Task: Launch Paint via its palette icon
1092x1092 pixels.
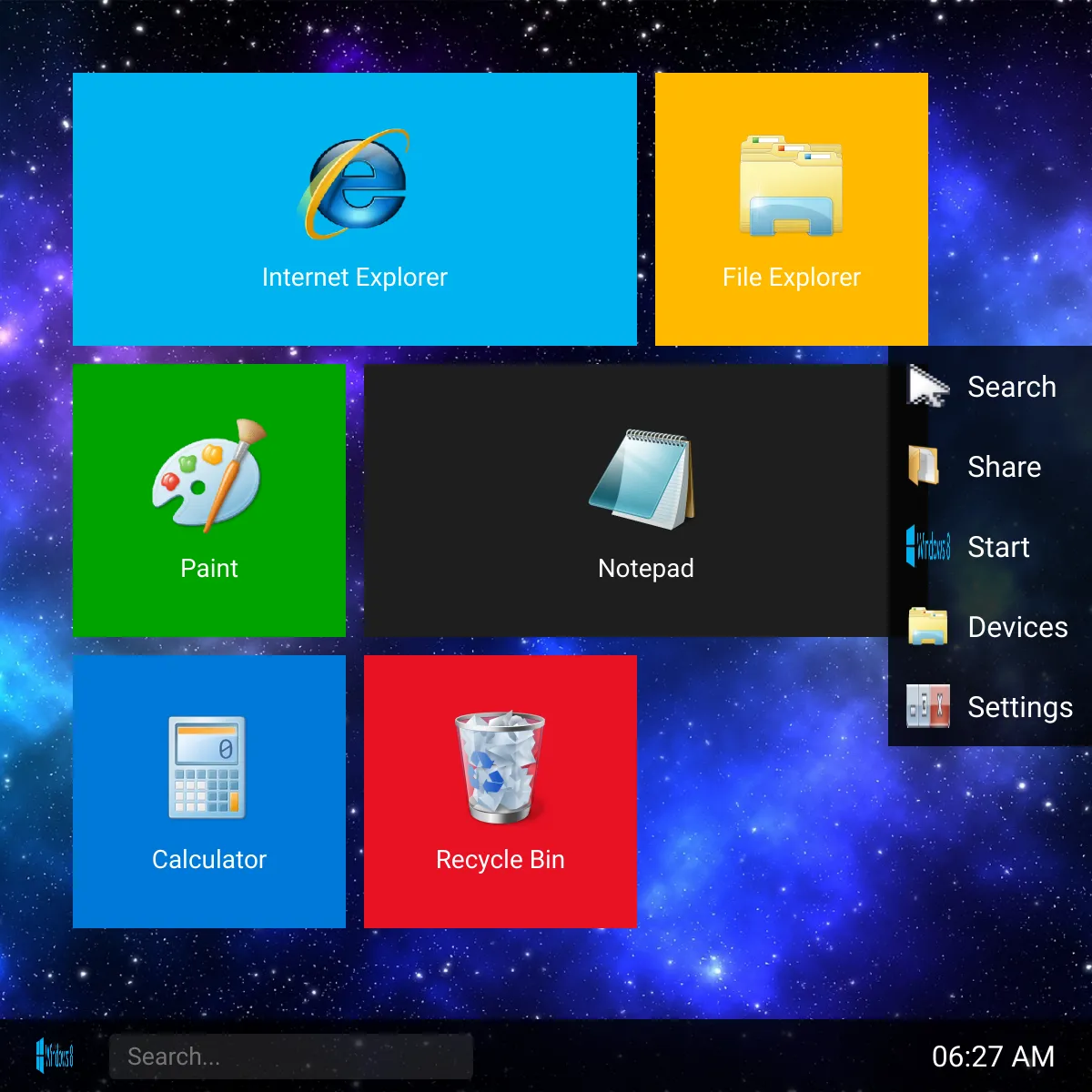Action: point(208,475)
